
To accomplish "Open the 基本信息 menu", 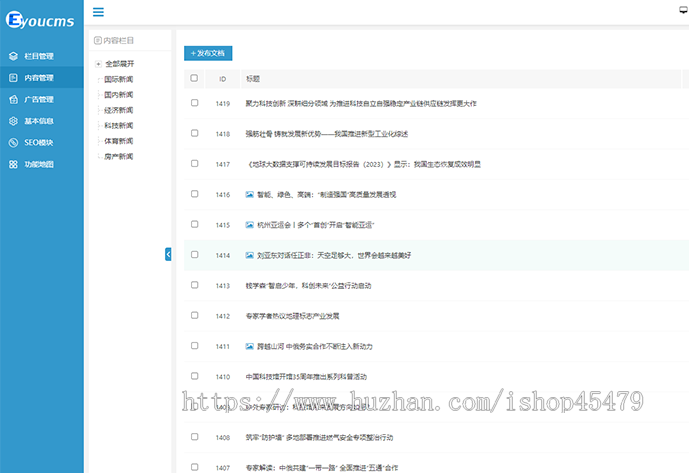I will (x=42, y=121).
